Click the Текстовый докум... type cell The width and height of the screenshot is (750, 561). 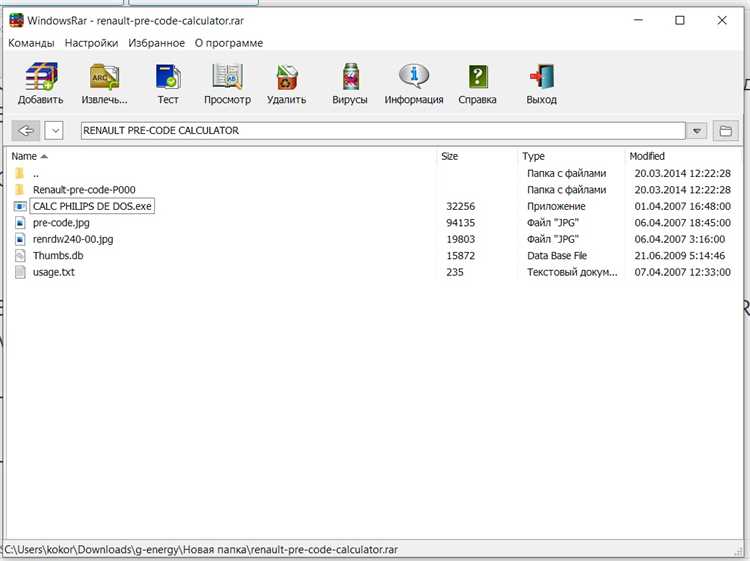(572, 272)
